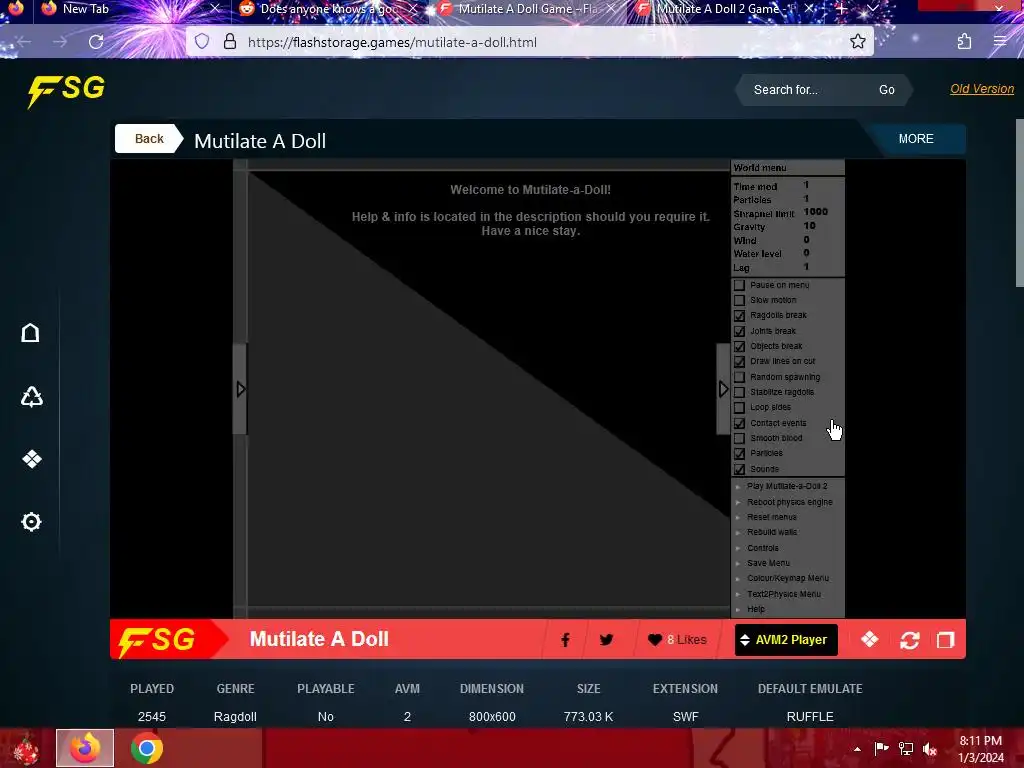Screen dimensions: 1024x768
Task: Show hidden tray icons arrow
Action: tap(857, 749)
